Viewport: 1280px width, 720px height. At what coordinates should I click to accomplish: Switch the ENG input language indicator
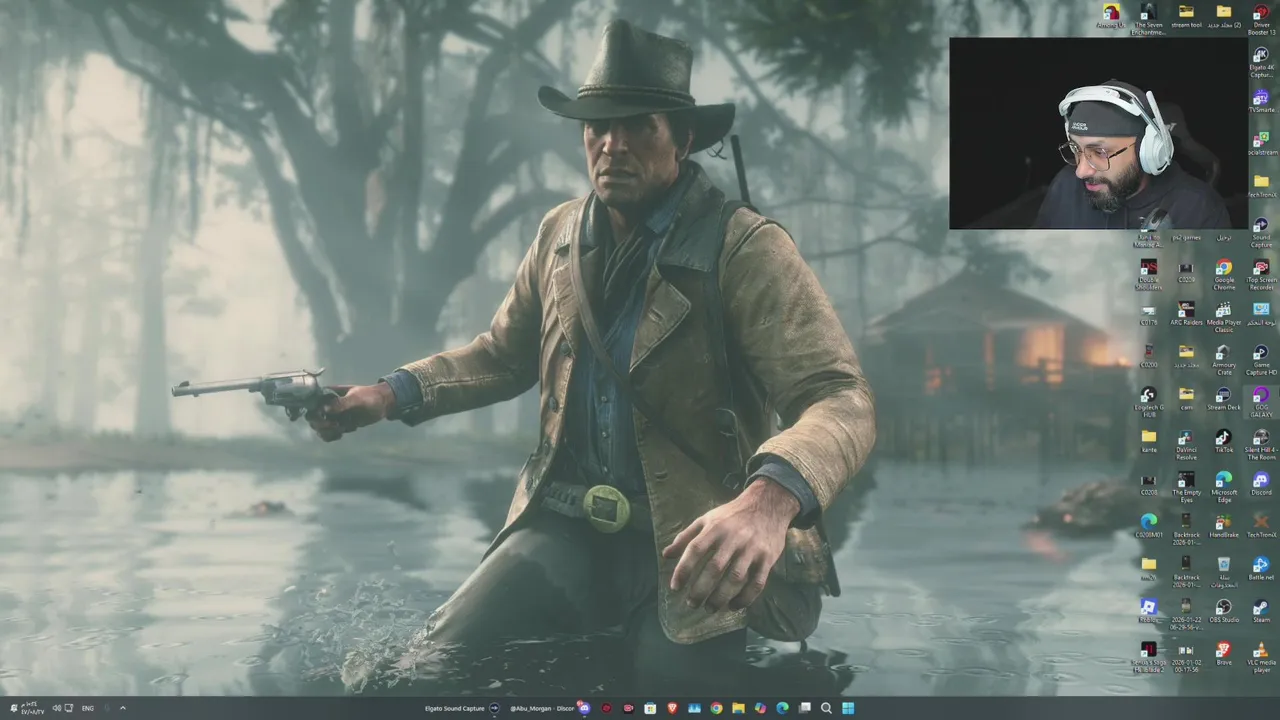click(x=88, y=708)
